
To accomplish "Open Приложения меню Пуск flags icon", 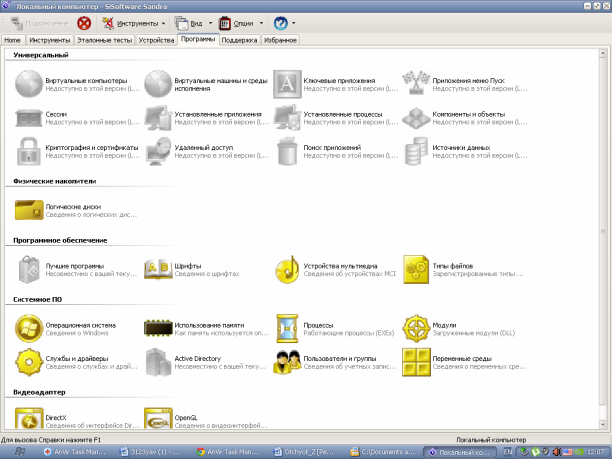I will pos(416,83).
